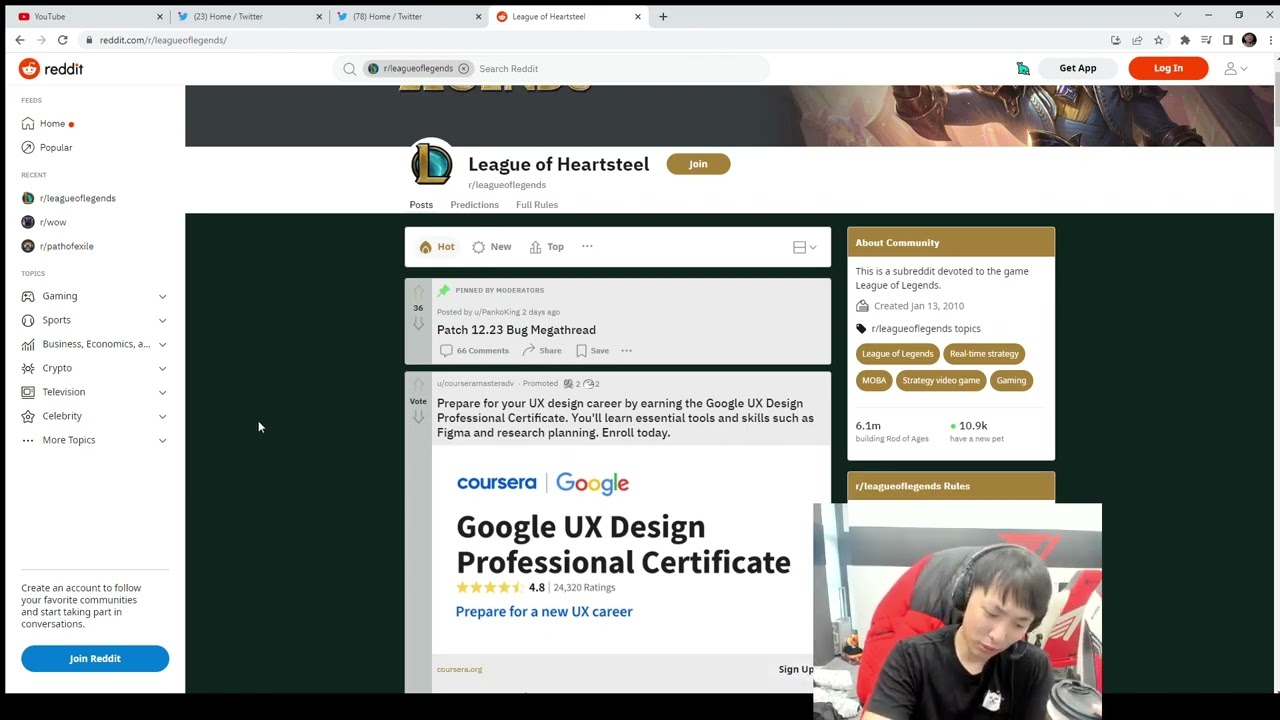Save the Patch 12.23 megathread
This screenshot has height=720, width=1280.
coord(592,351)
